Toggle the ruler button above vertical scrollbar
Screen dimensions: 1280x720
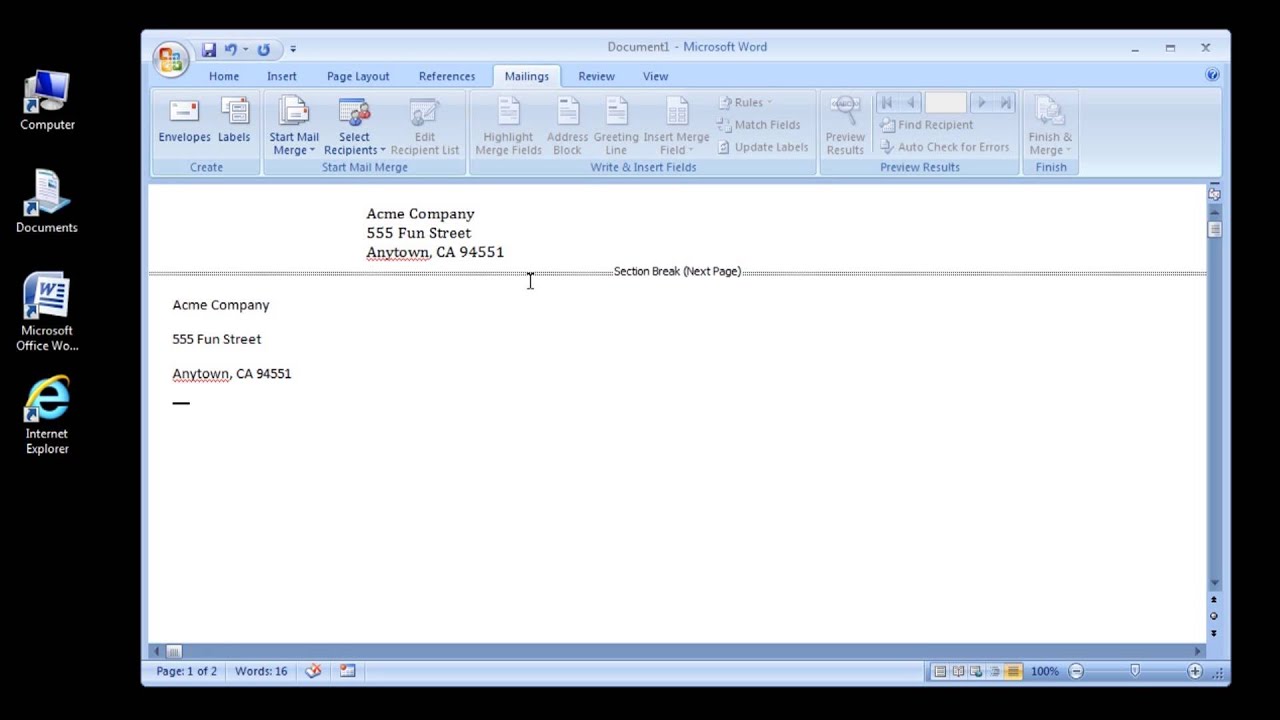click(x=1214, y=194)
